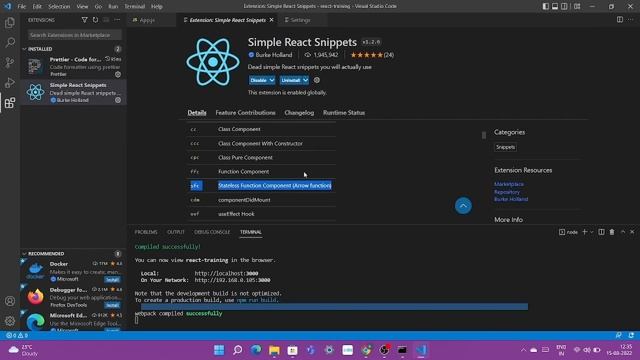Open the Disable dropdown arrow
The width and height of the screenshot is (640, 360).
coord(272,80)
